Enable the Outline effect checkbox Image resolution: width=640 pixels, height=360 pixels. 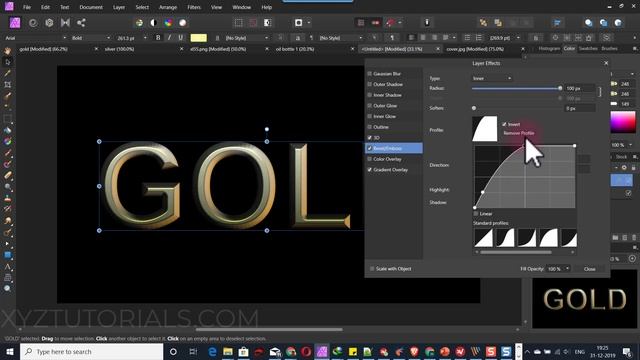click(x=369, y=127)
